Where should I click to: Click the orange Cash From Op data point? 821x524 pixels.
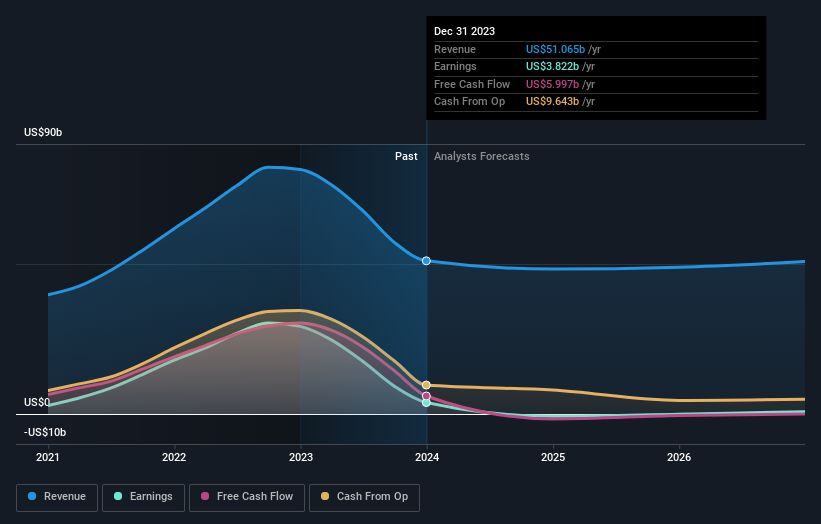[x=426, y=385]
